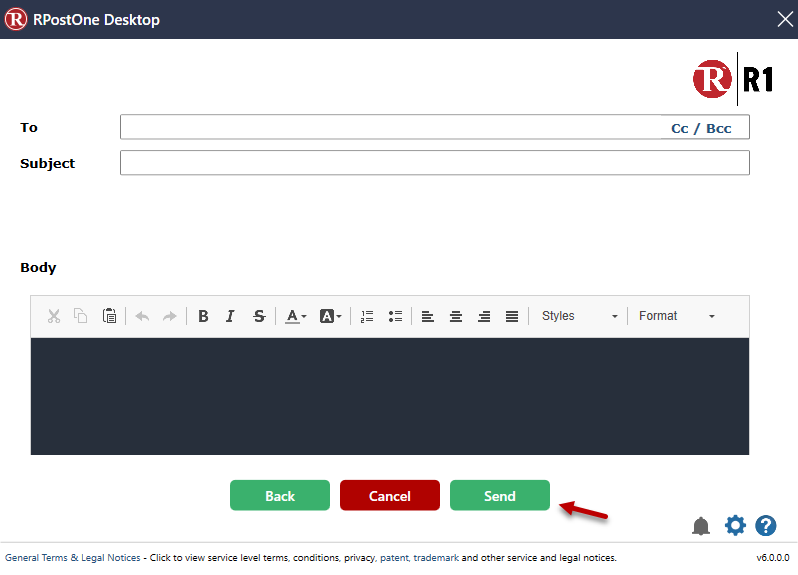
Task: Show Cc / Bcc fields
Action: (701, 128)
